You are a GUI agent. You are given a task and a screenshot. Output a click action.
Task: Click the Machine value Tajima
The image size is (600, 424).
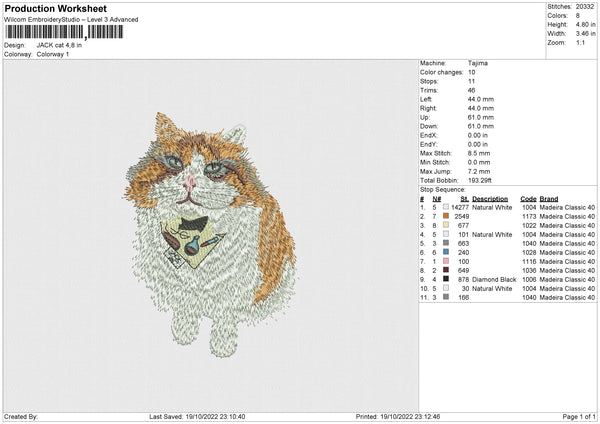pos(478,63)
